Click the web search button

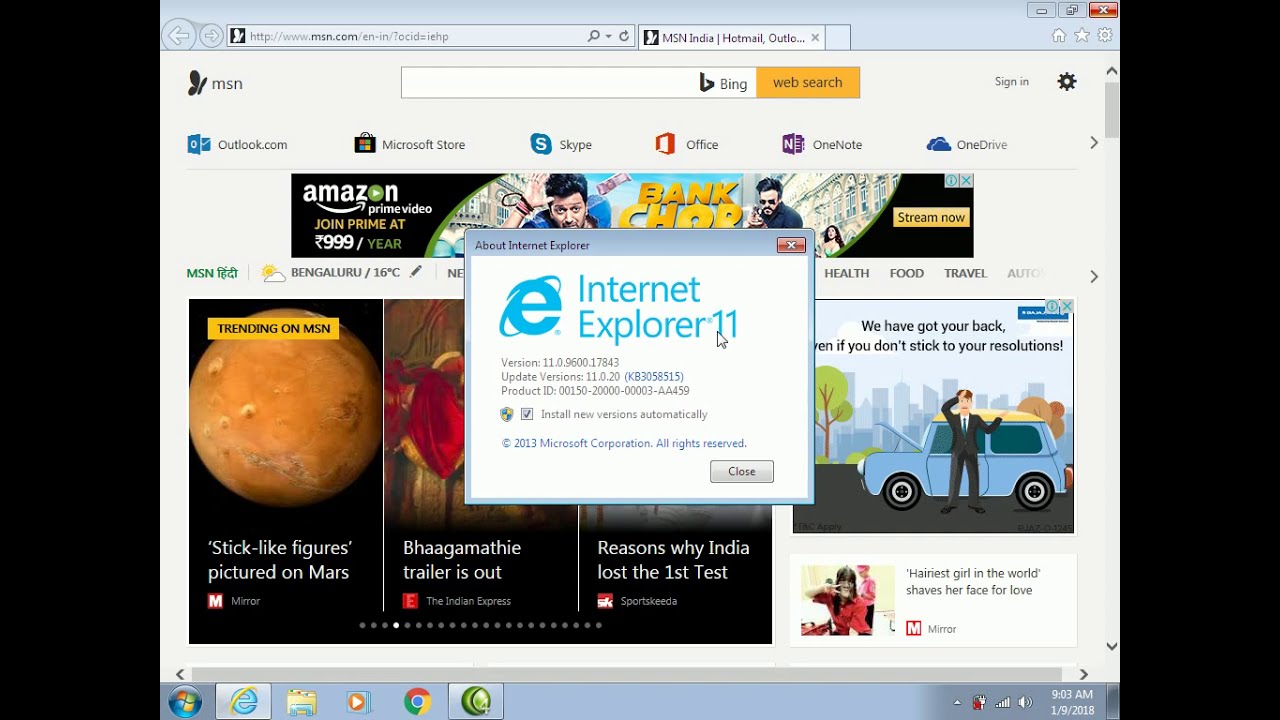tap(808, 82)
